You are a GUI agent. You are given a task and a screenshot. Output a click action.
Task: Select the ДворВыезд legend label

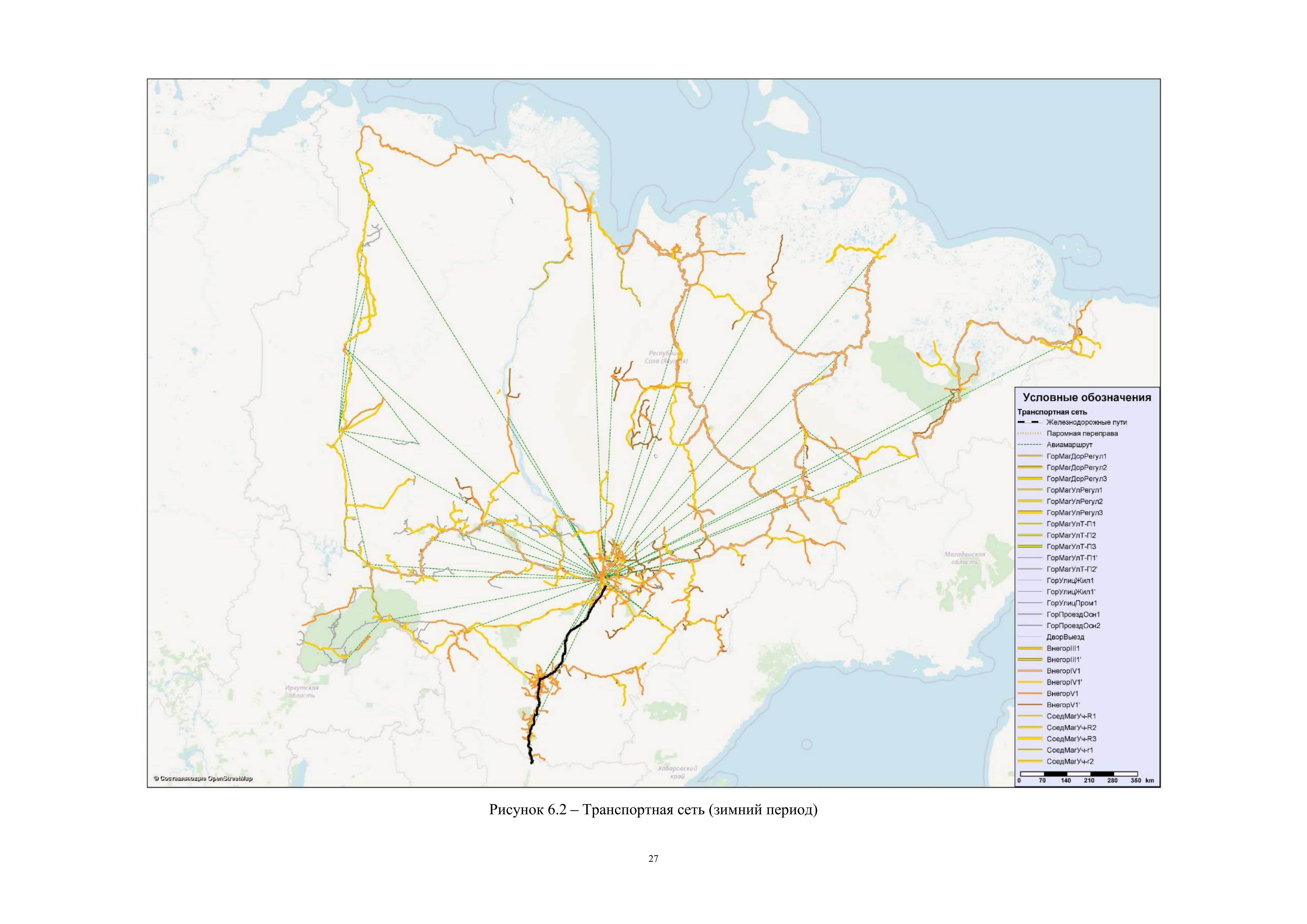1065,637
